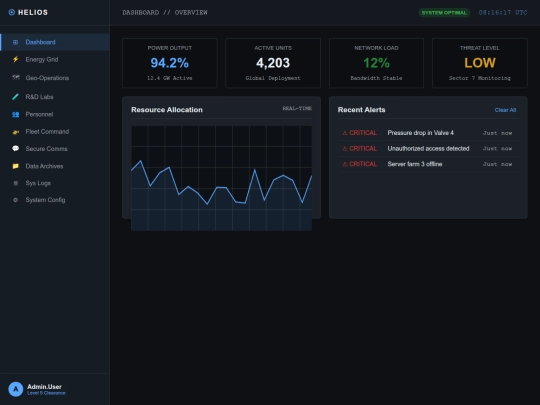The width and height of the screenshot is (540, 405).
Task: Click Just now time of Server farm alert
Action: [497, 164]
